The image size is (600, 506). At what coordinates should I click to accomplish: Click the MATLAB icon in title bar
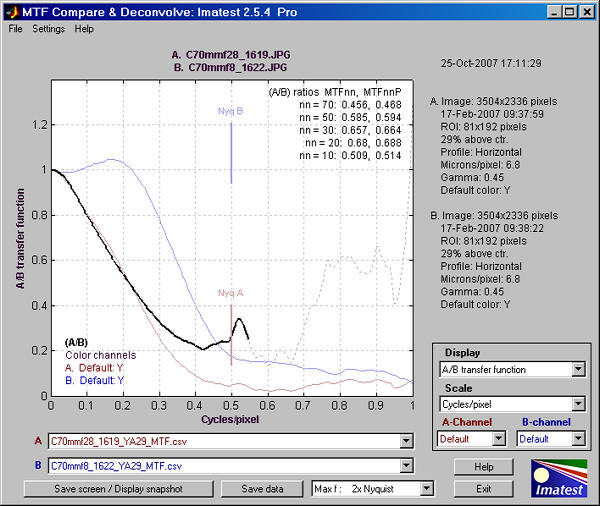click(x=12, y=12)
